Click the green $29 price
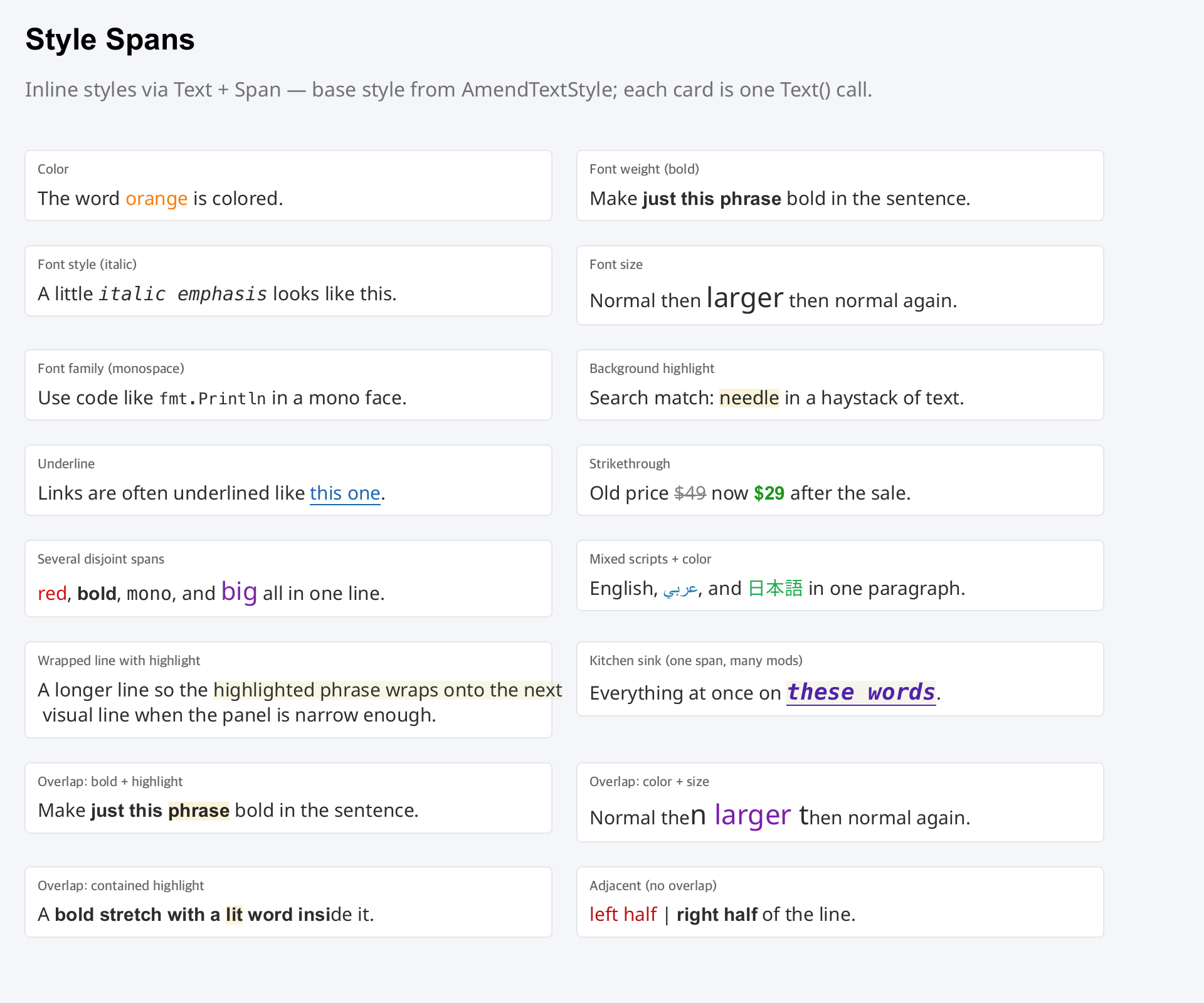 pyautogui.click(x=769, y=493)
